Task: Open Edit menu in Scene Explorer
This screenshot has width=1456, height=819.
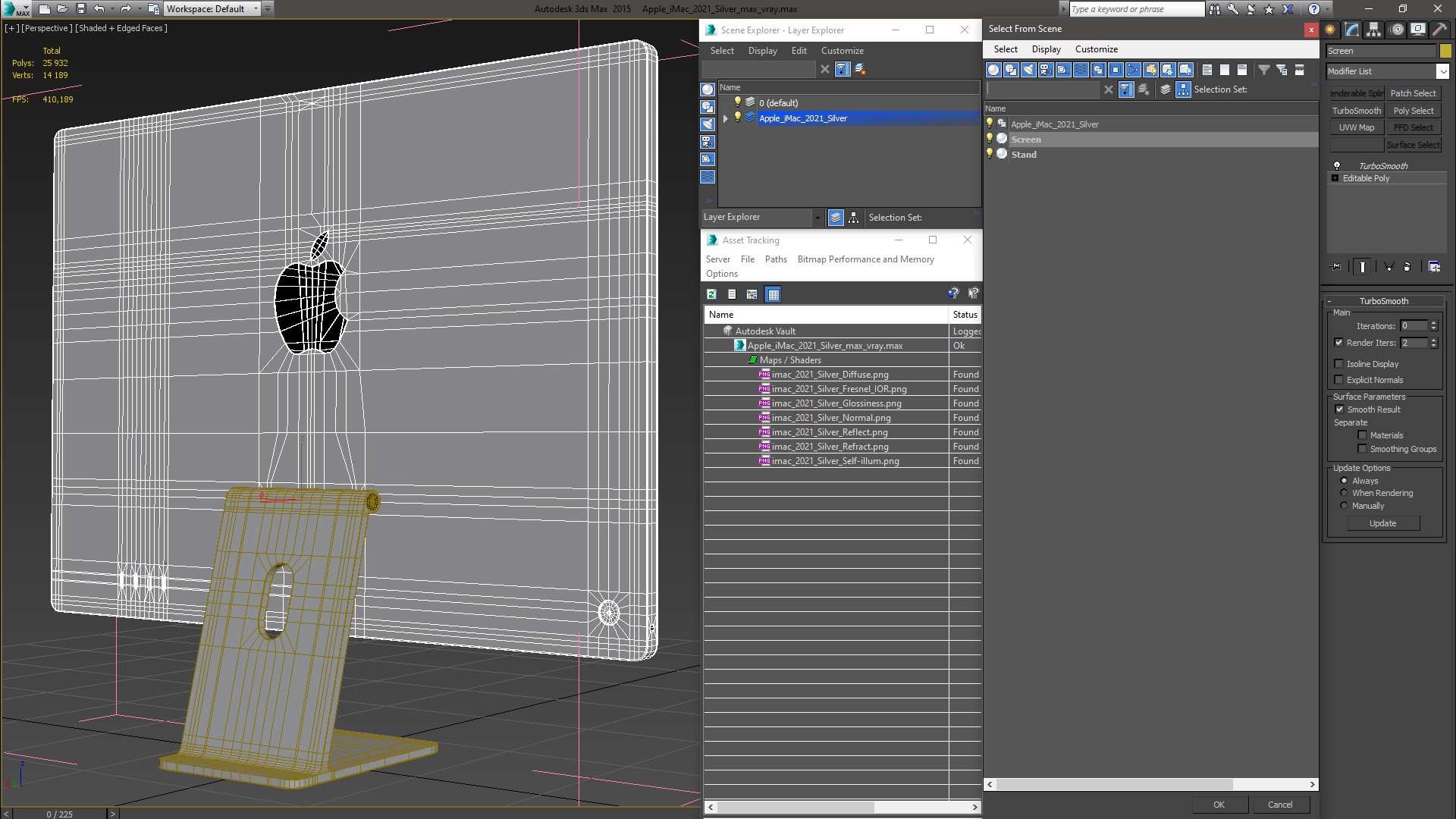Action: click(x=799, y=51)
